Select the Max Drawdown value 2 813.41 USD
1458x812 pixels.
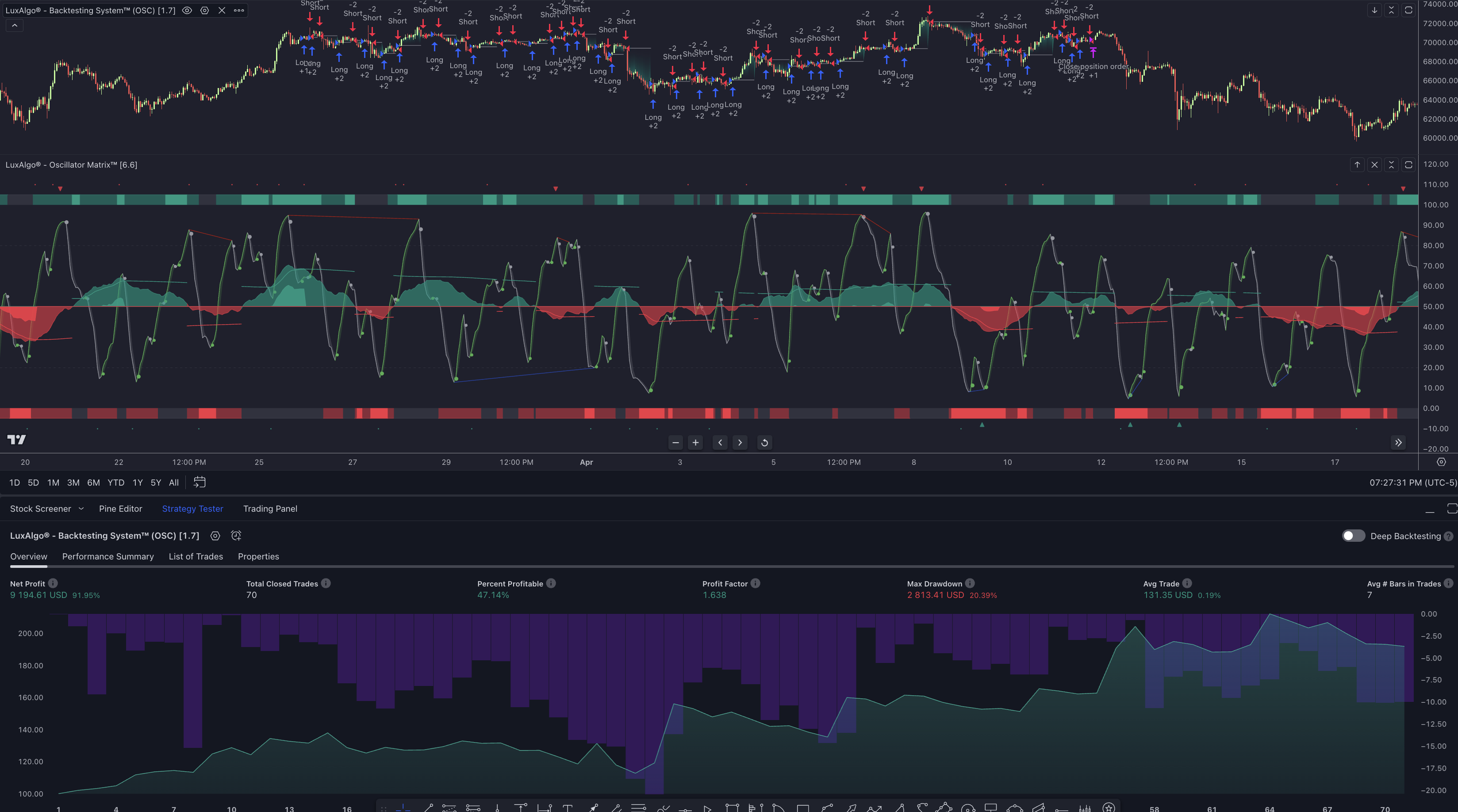[x=935, y=595]
